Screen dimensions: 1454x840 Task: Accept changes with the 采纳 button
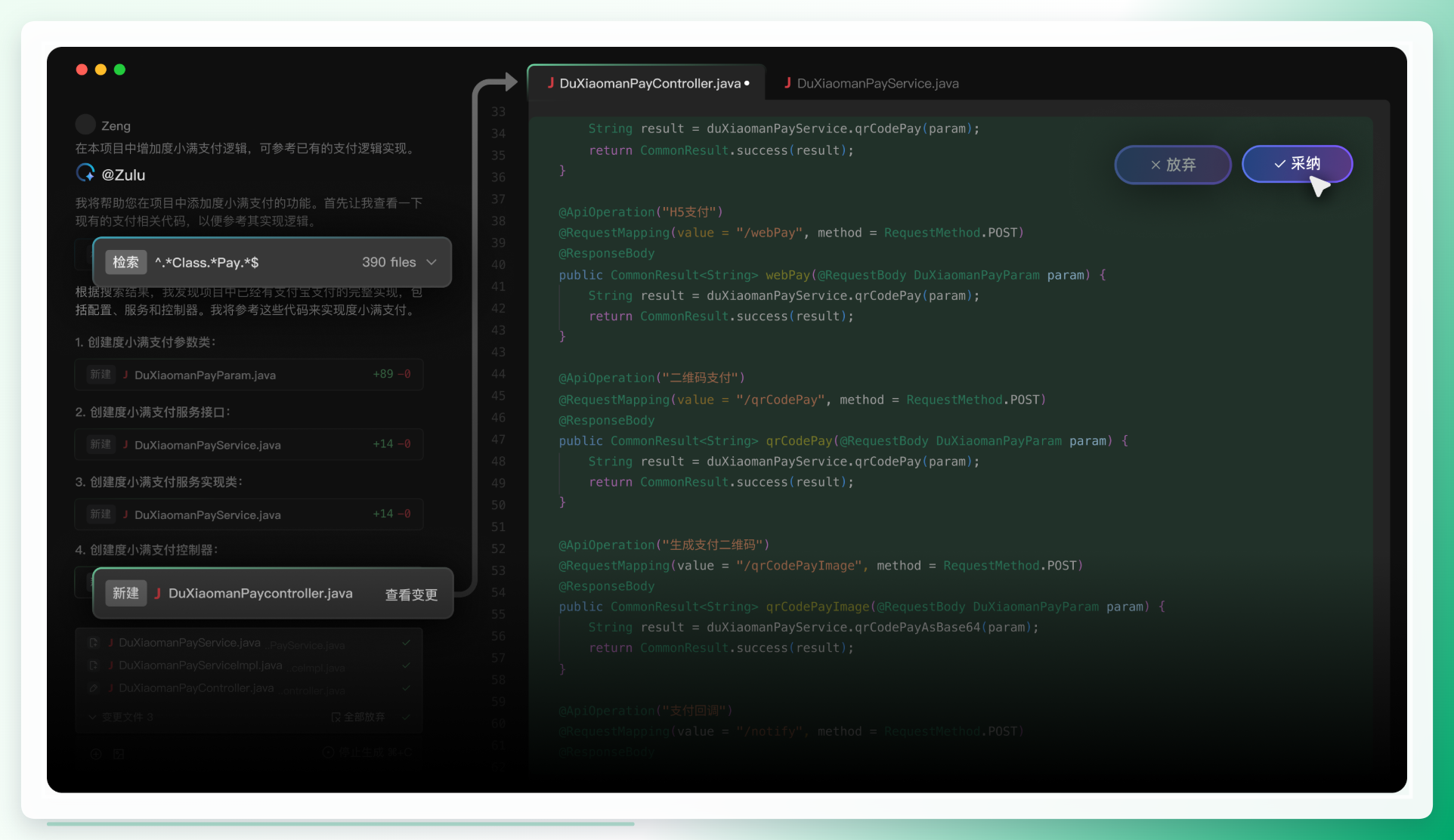(x=1297, y=164)
